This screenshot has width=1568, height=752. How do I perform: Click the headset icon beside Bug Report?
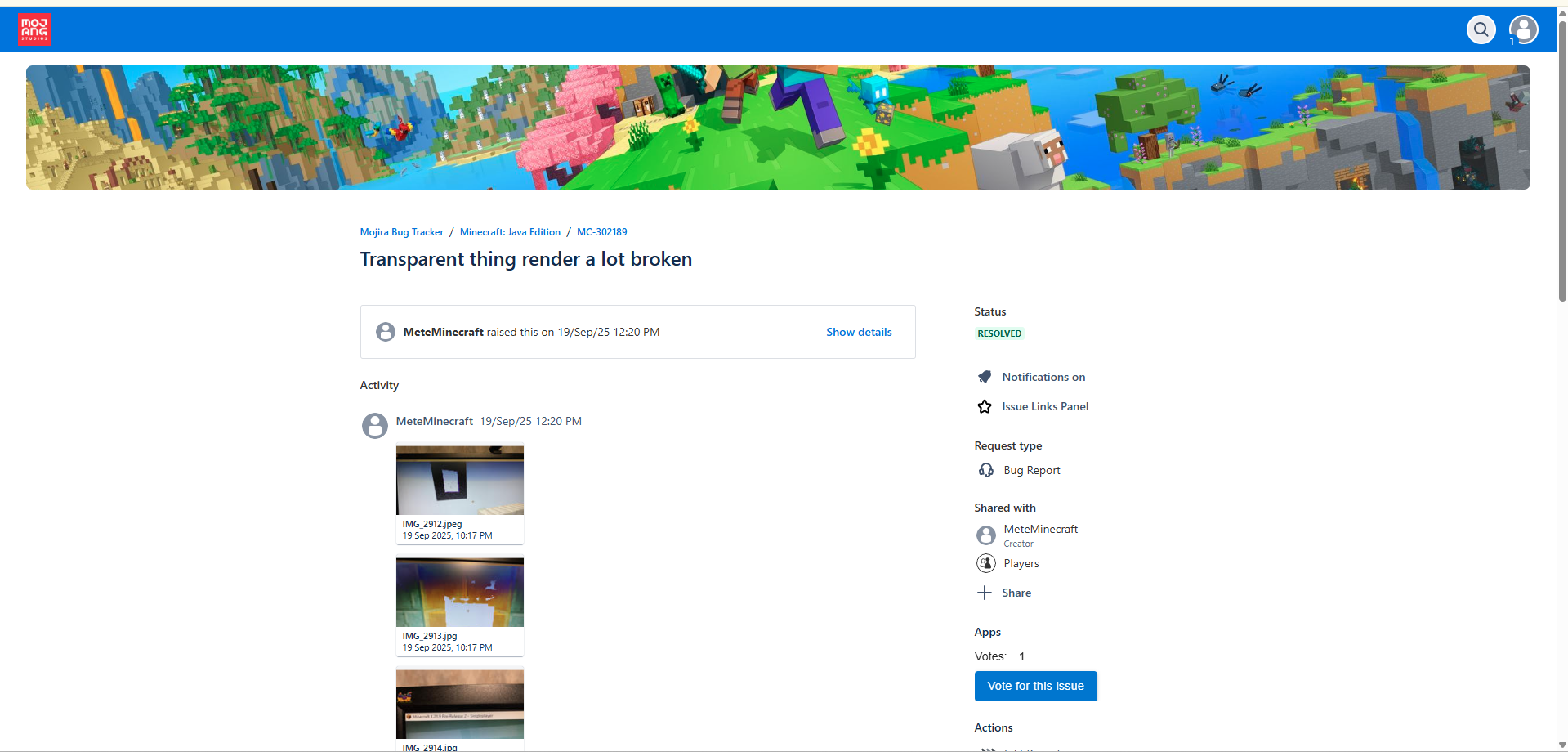[986, 470]
